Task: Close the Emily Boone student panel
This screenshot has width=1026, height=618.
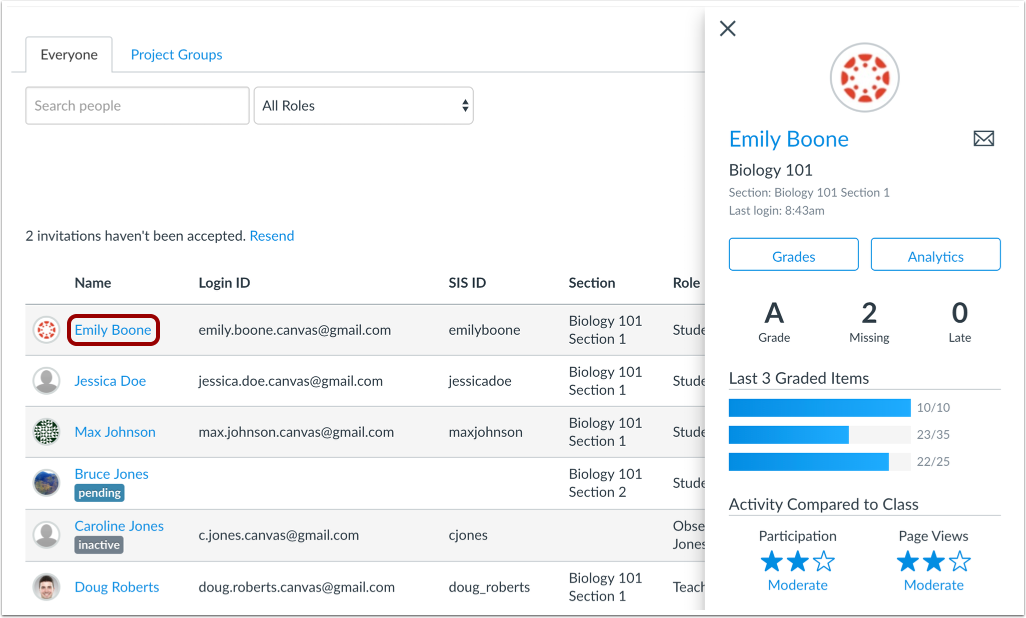Action: tap(728, 28)
